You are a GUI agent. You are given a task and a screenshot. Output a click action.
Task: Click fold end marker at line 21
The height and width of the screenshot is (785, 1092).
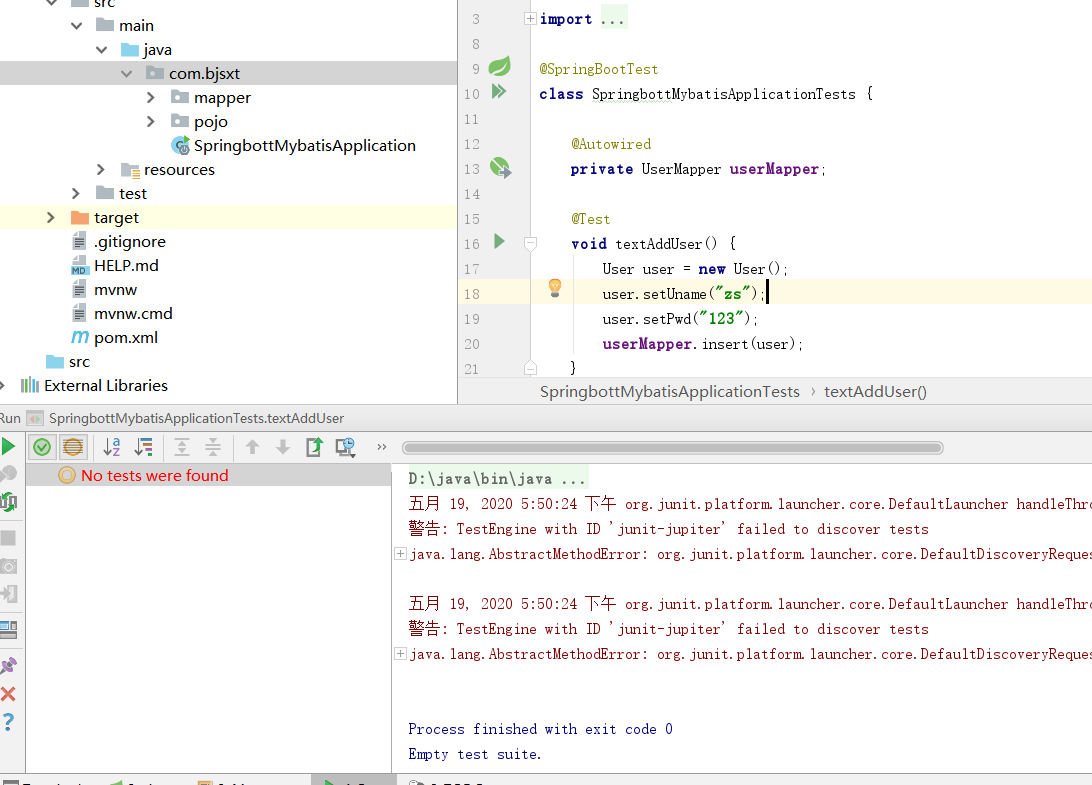tap(530, 368)
